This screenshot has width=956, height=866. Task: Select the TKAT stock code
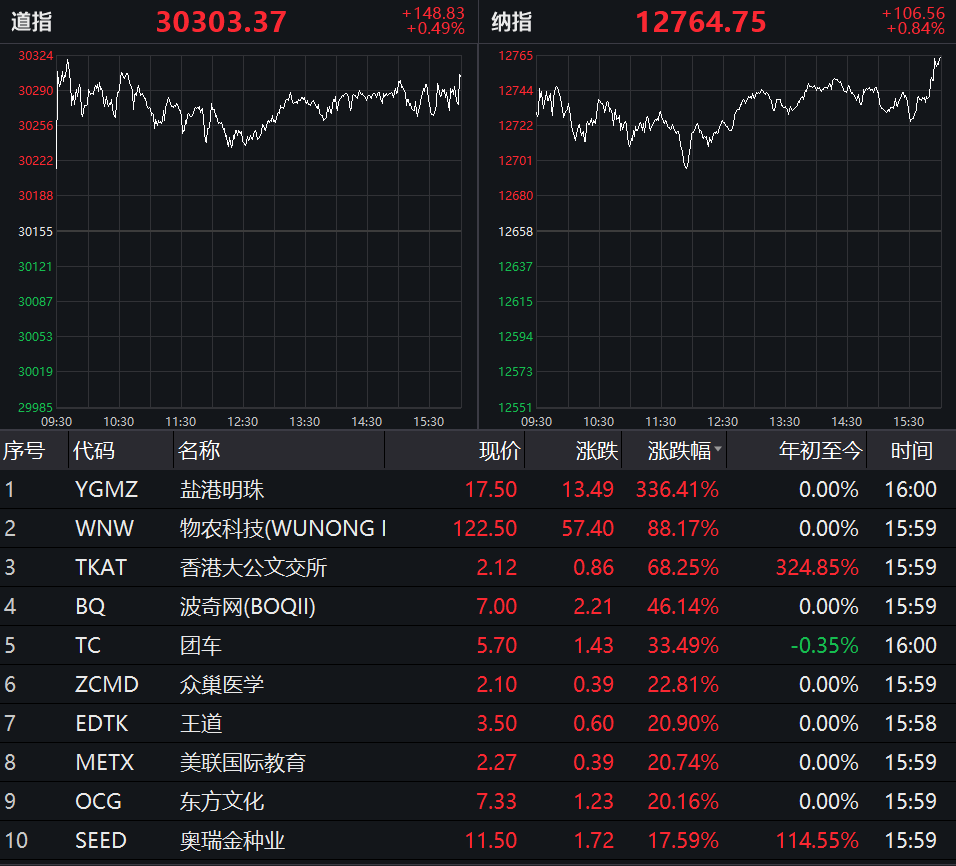tap(101, 568)
